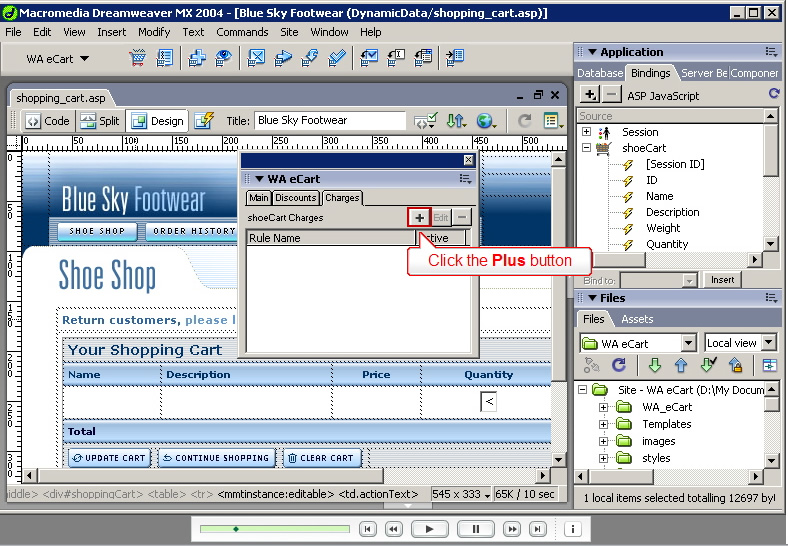Viewport: 788px width, 546px height.
Task: Collapse the Files panel group
Action: click(x=592, y=298)
